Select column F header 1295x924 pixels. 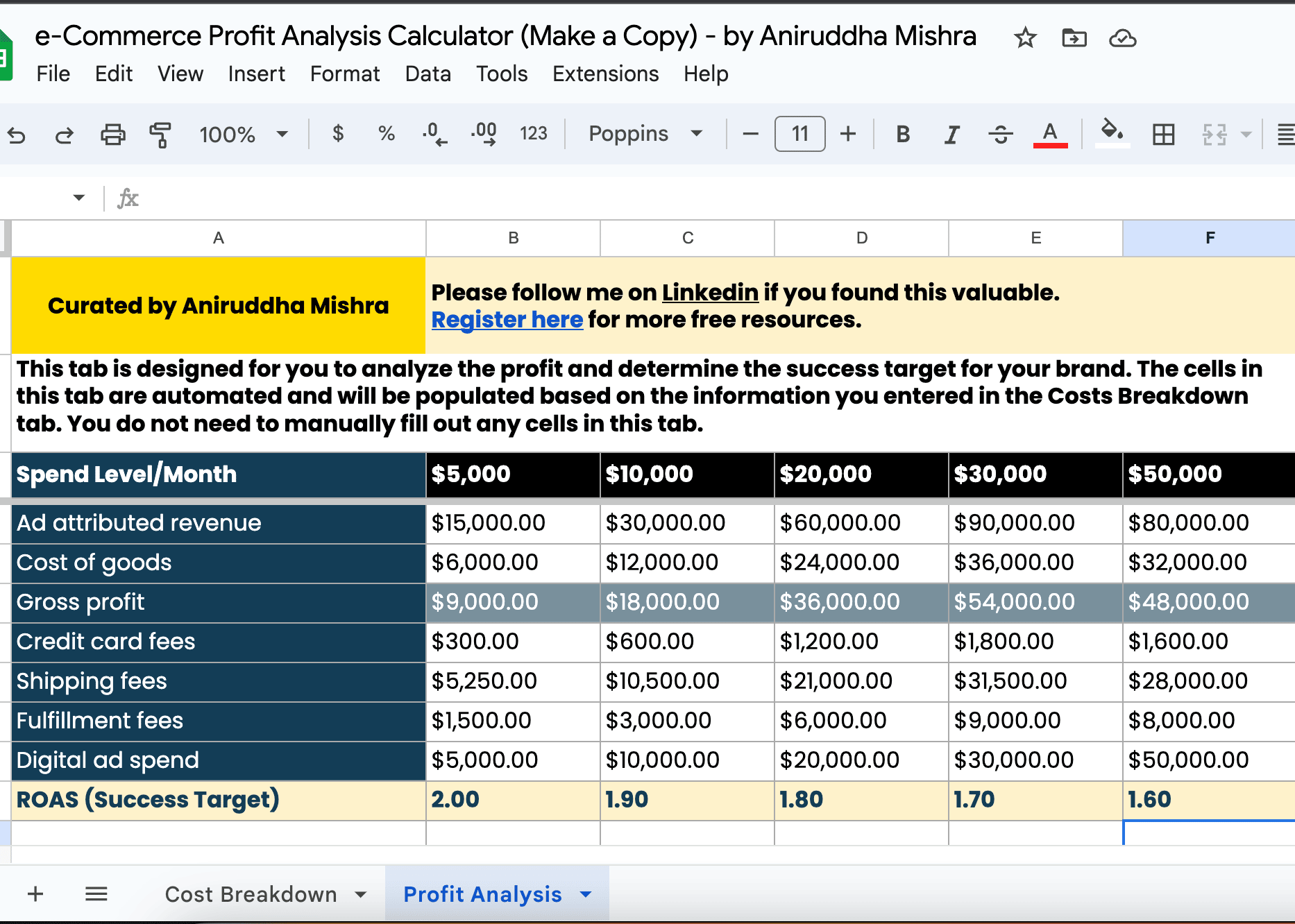point(1210,238)
